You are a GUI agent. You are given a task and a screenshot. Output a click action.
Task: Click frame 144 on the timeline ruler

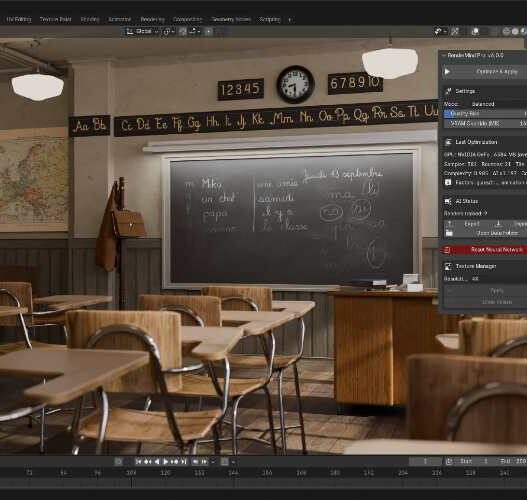coord(233,473)
